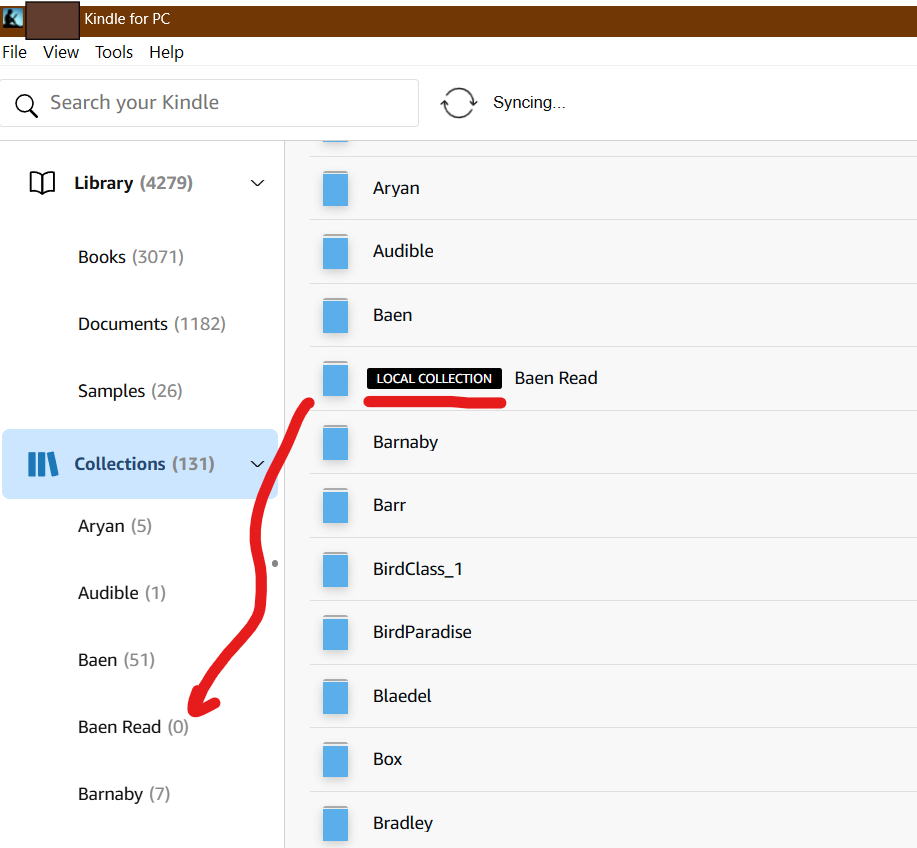Open the Tools menu
This screenshot has width=917, height=848.
click(x=114, y=53)
